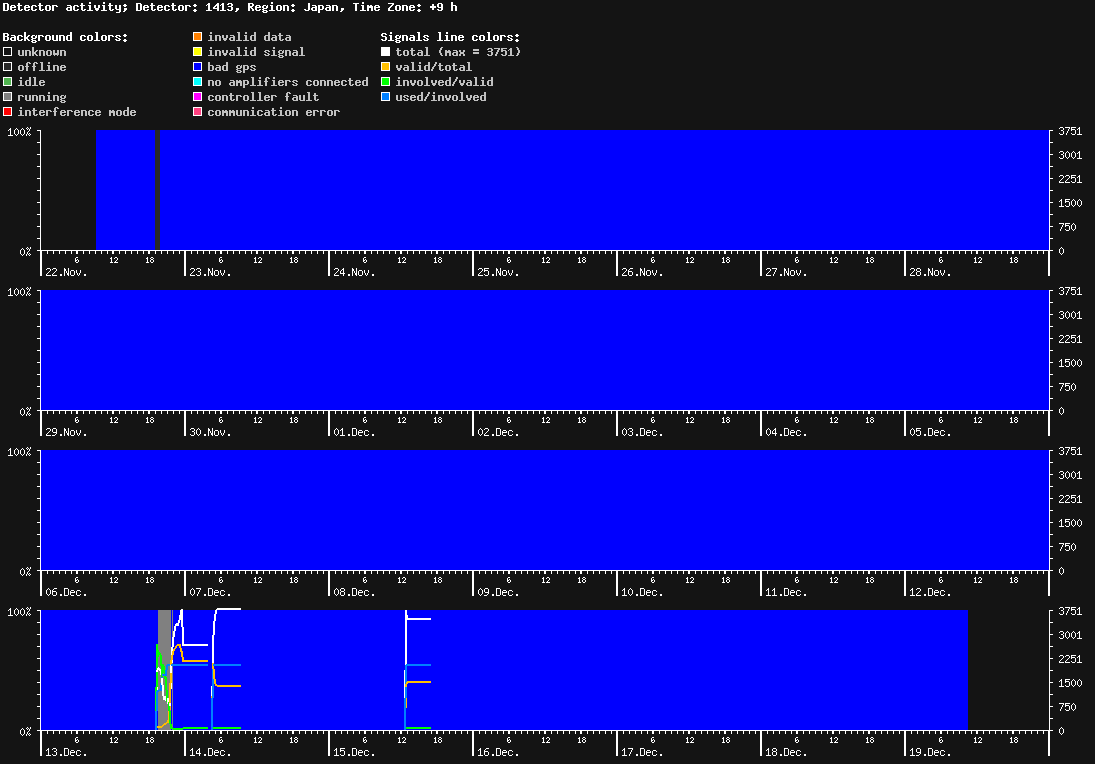Select the white total signals line swatch

click(x=386, y=52)
